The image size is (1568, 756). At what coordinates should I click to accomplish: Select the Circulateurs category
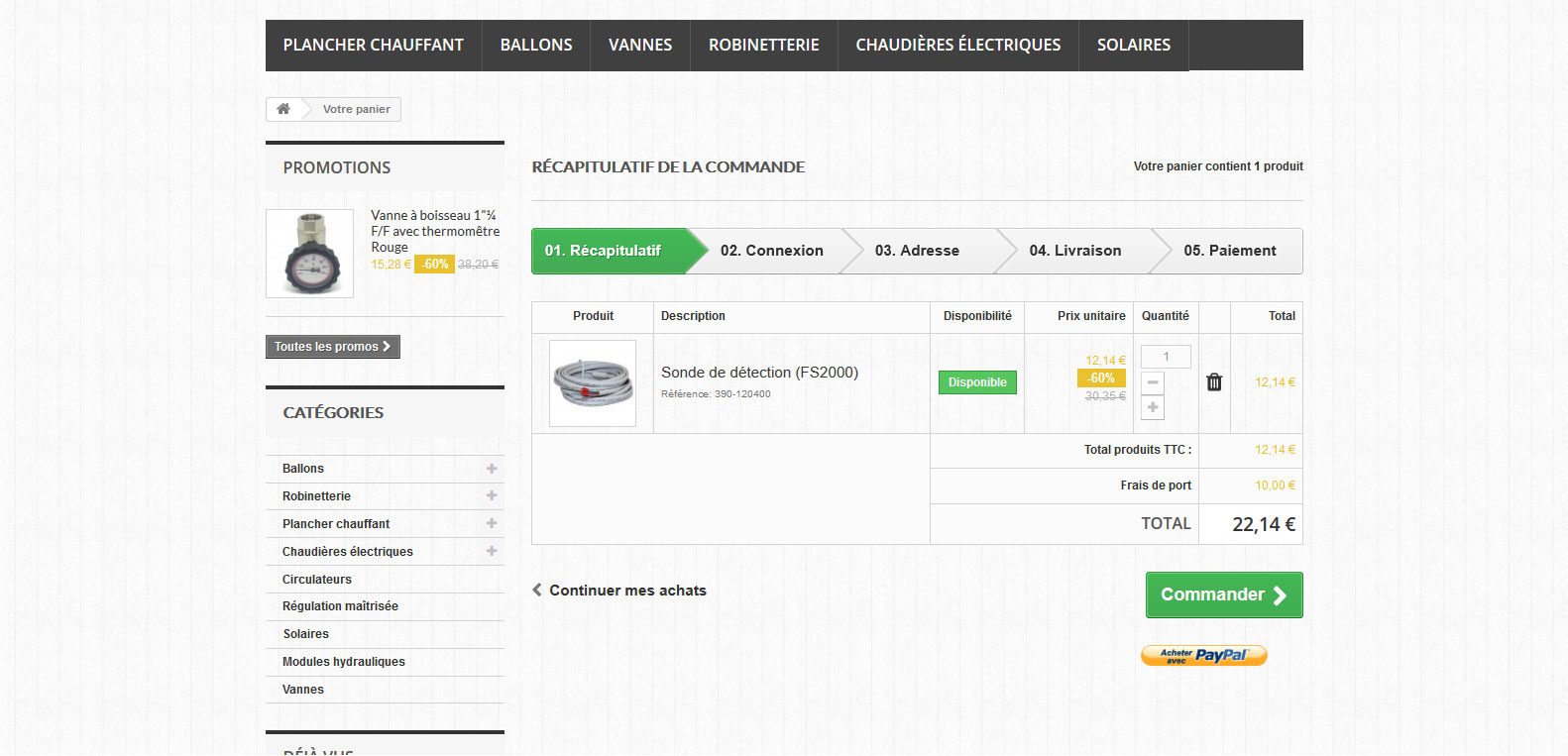click(317, 580)
